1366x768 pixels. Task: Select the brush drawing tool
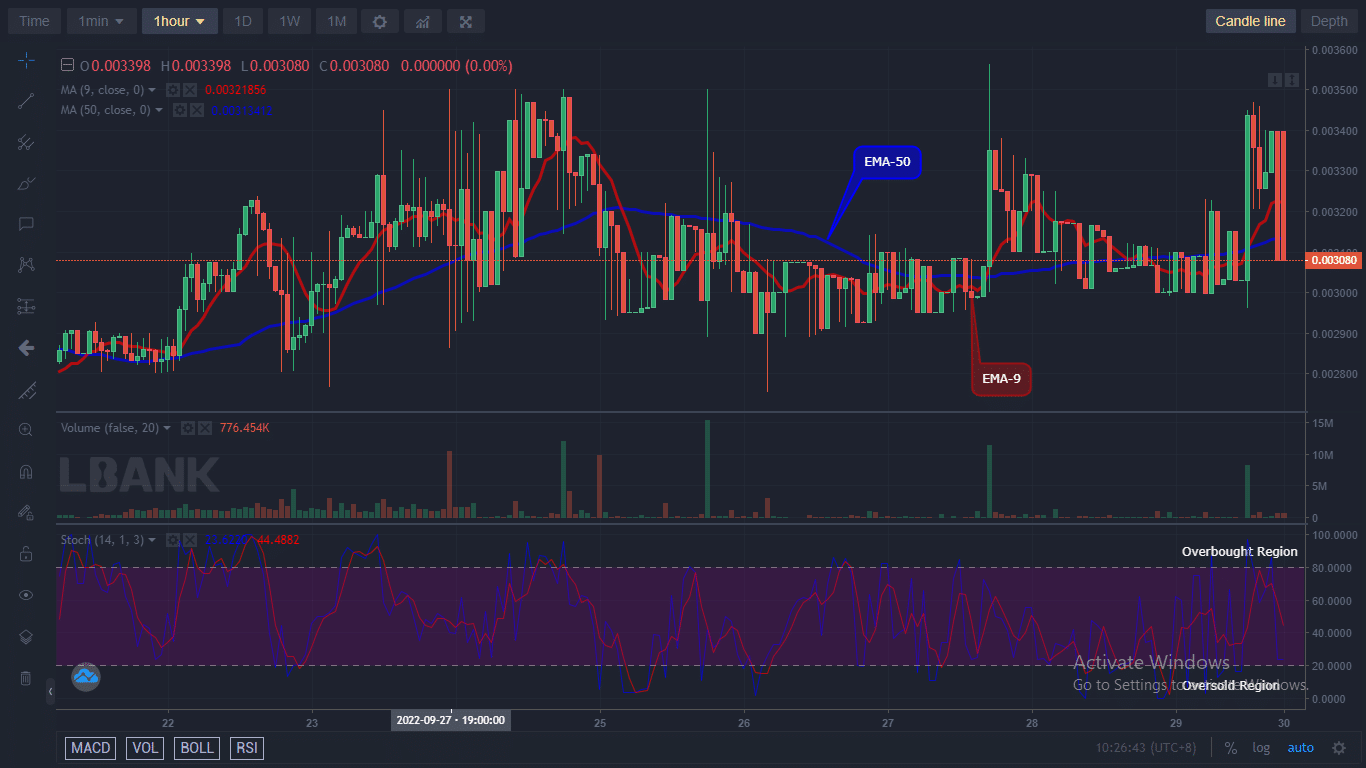[x=26, y=183]
